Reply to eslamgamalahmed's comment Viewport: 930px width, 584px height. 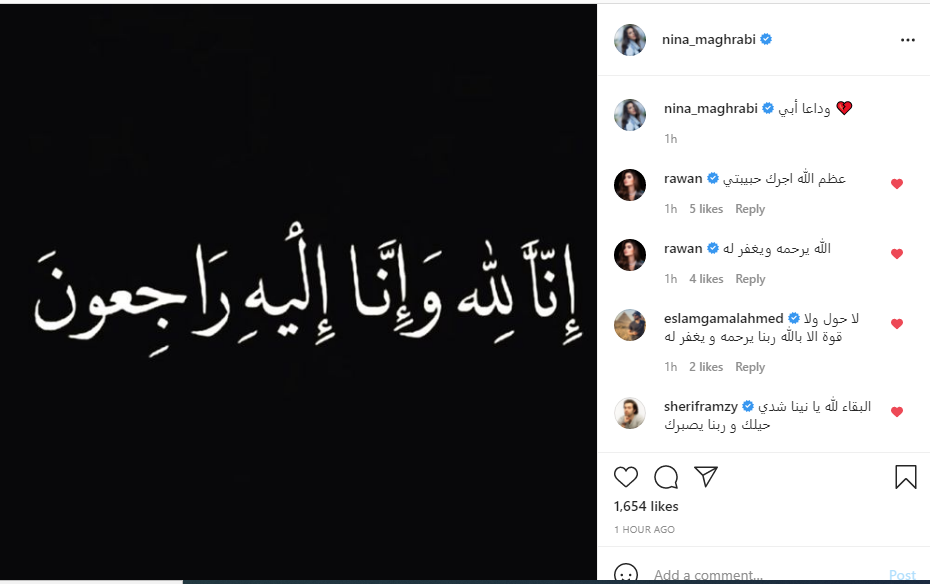tap(750, 367)
